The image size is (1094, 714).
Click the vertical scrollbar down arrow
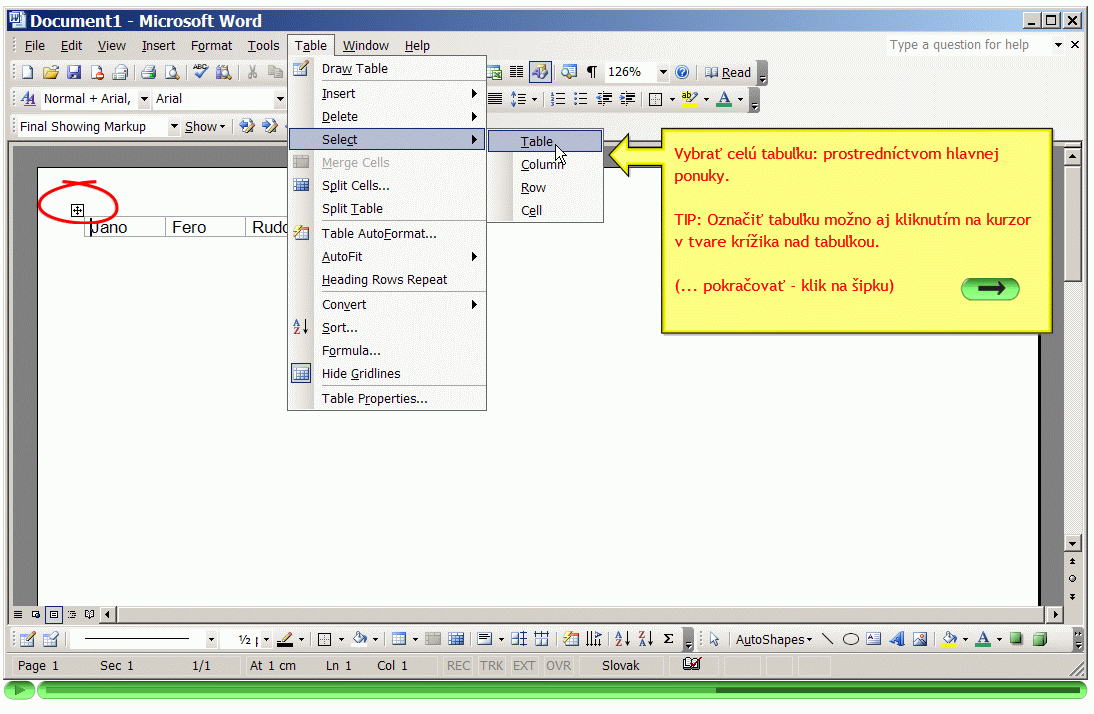point(1073,543)
